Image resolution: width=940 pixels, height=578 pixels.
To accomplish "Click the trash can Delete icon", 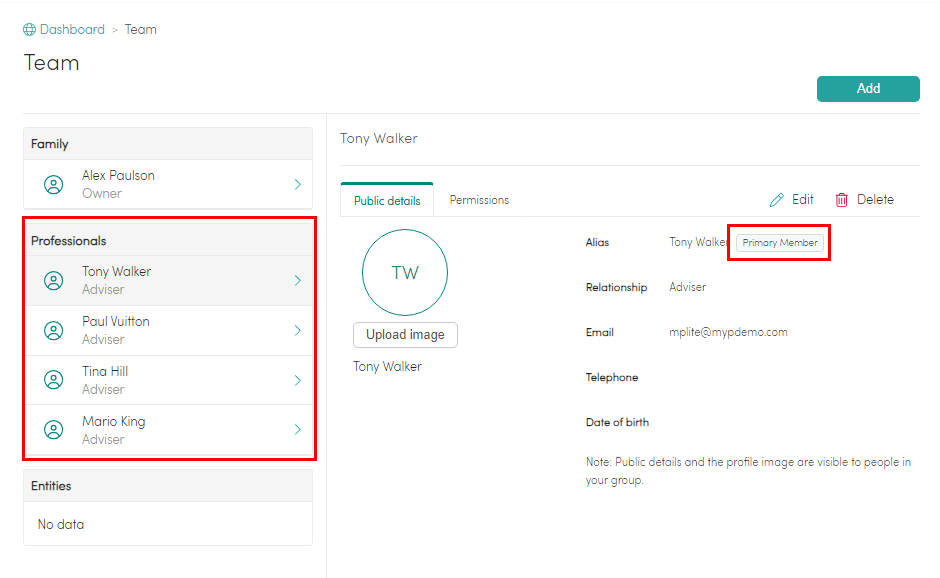I will [x=842, y=200].
